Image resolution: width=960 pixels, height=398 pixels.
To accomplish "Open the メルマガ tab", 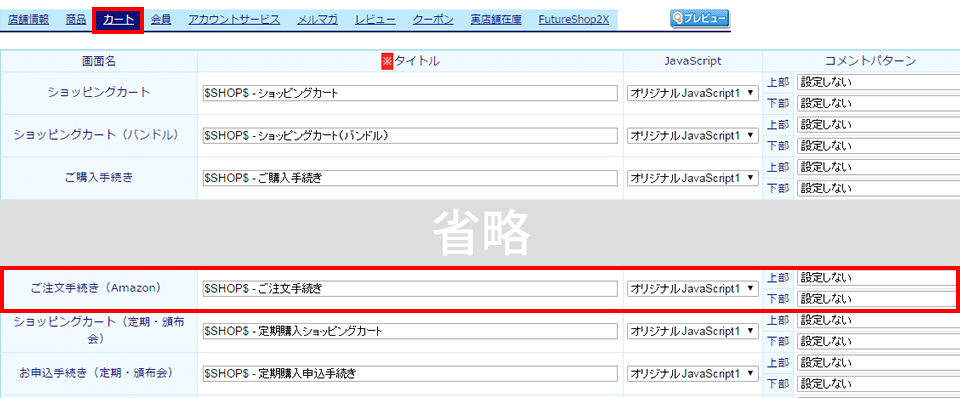I will 317,20.
